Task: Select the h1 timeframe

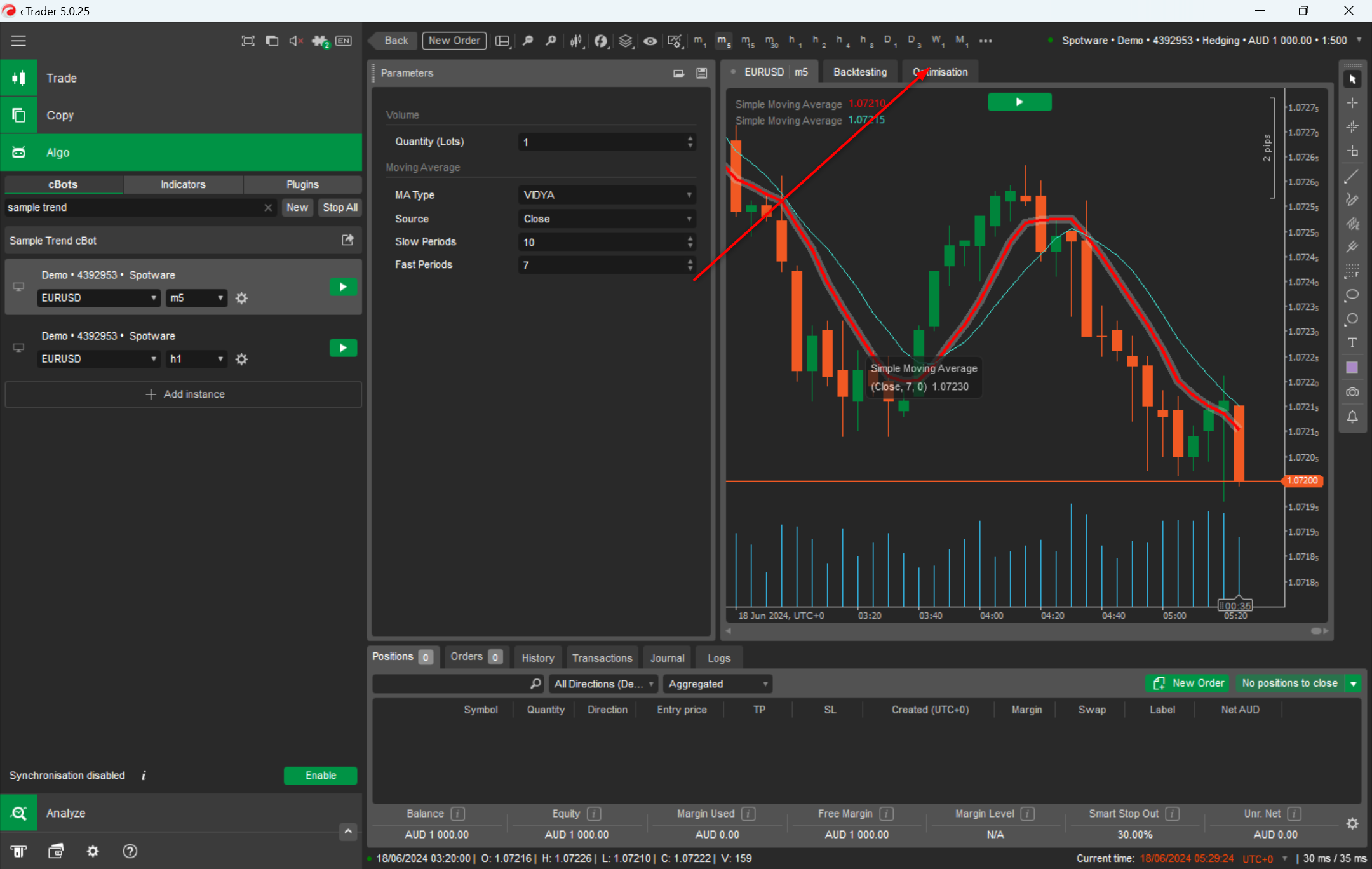Action: (795, 41)
